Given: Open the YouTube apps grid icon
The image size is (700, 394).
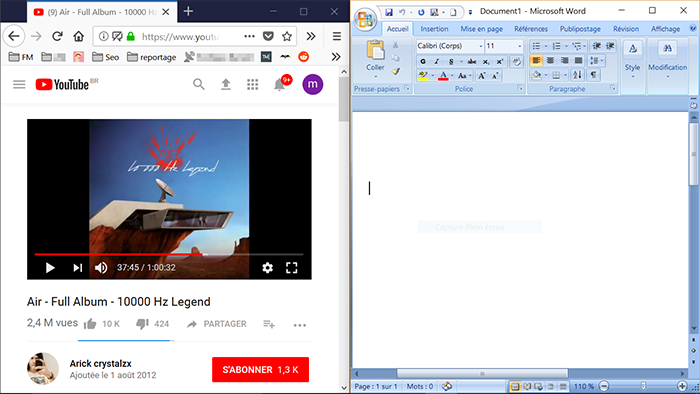Looking at the screenshot, I should point(253,84).
